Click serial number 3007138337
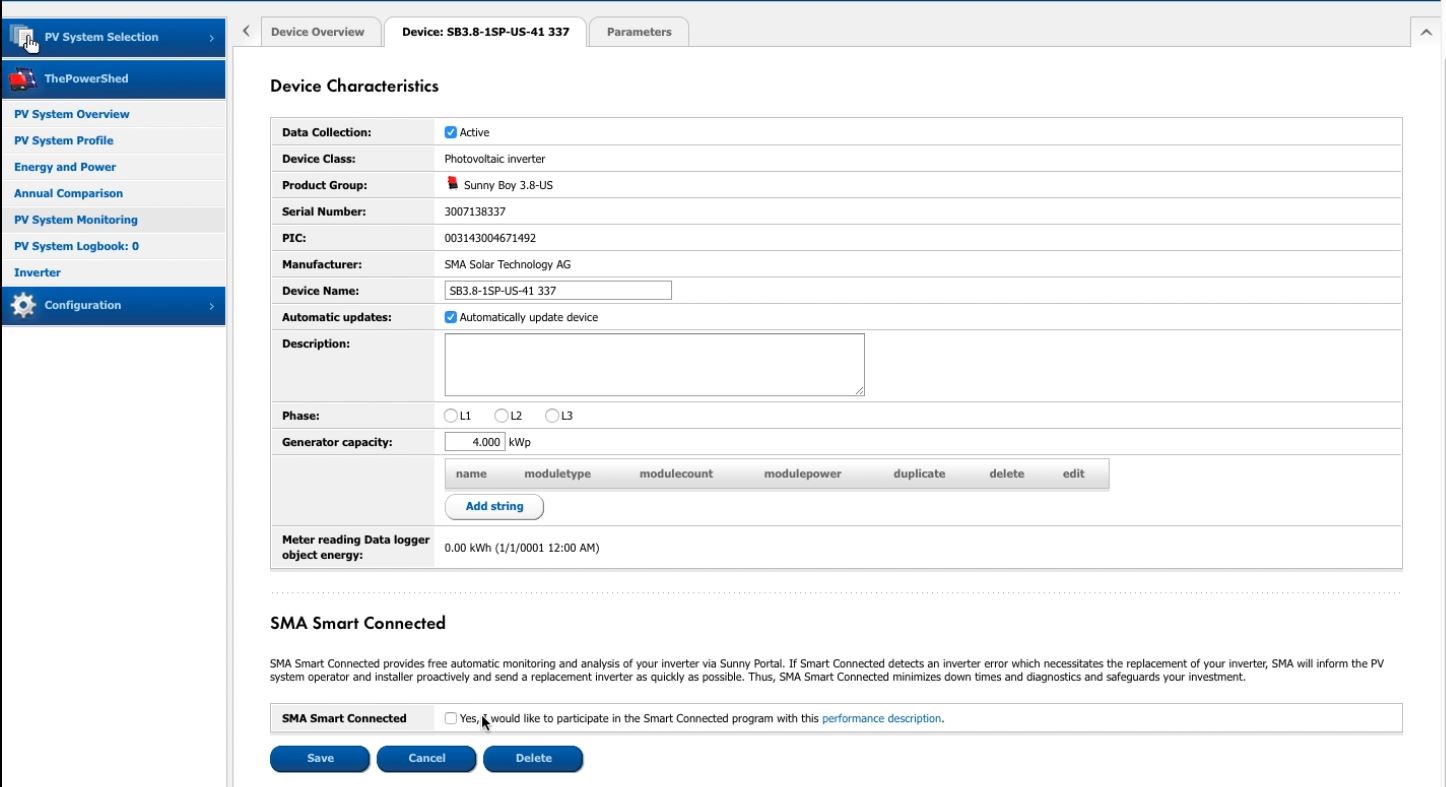The image size is (1446, 787). point(476,212)
